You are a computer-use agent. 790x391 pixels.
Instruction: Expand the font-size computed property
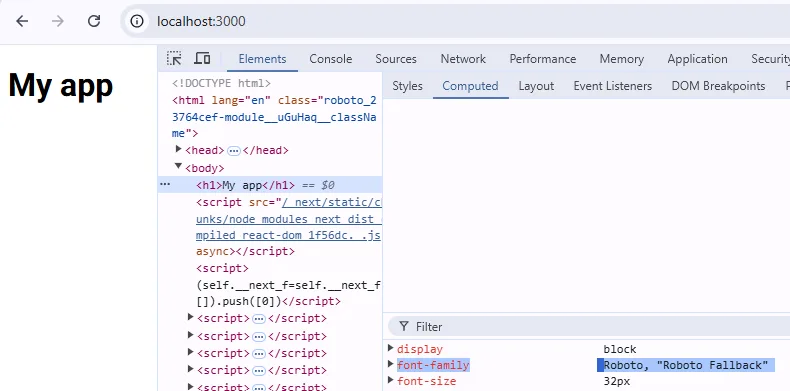(x=391, y=380)
